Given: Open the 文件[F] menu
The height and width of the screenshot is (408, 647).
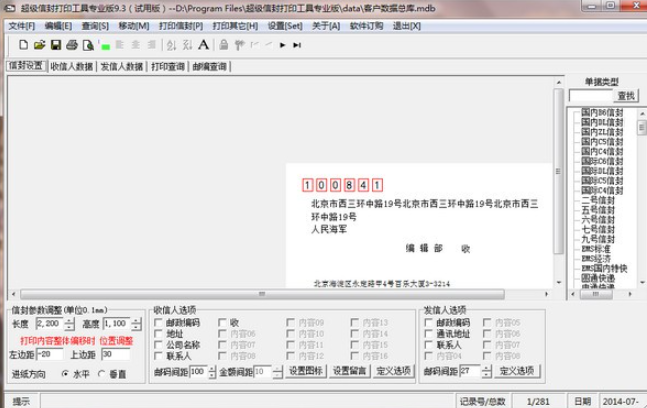Looking at the screenshot, I should click(x=22, y=26).
